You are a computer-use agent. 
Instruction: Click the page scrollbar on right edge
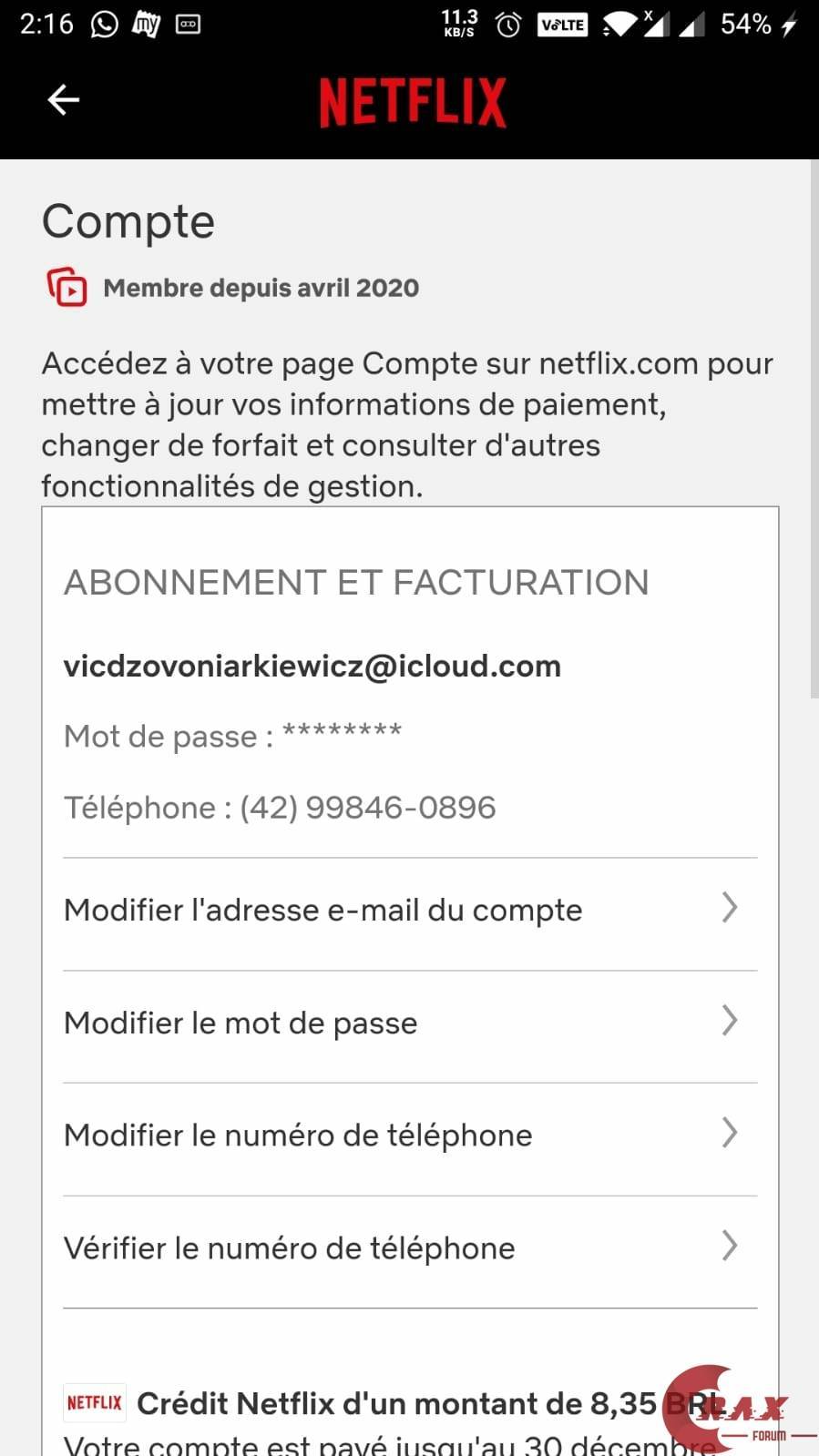814,428
